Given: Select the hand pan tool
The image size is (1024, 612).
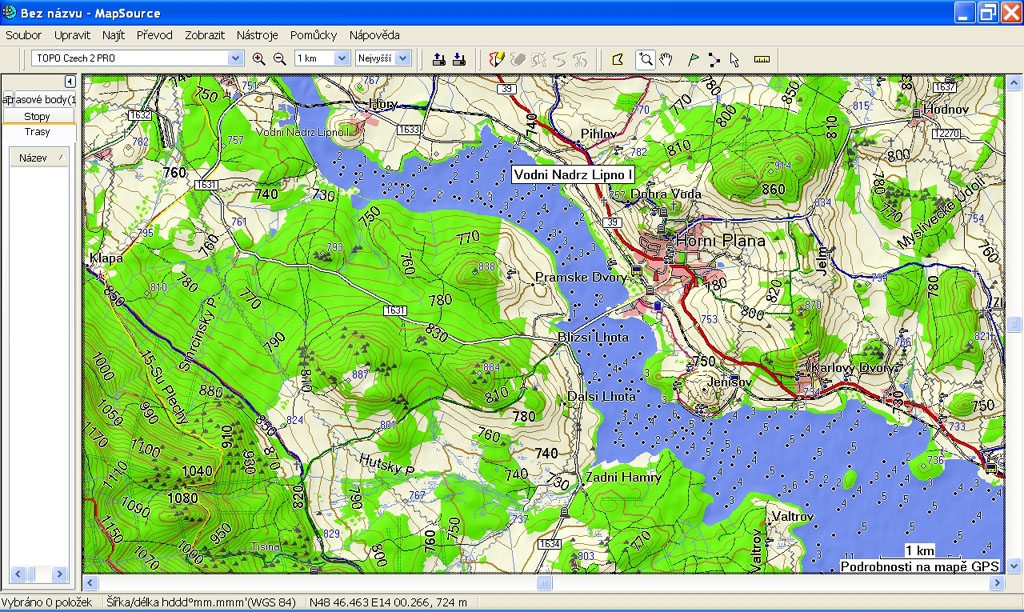Looking at the screenshot, I should (x=665, y=59).
